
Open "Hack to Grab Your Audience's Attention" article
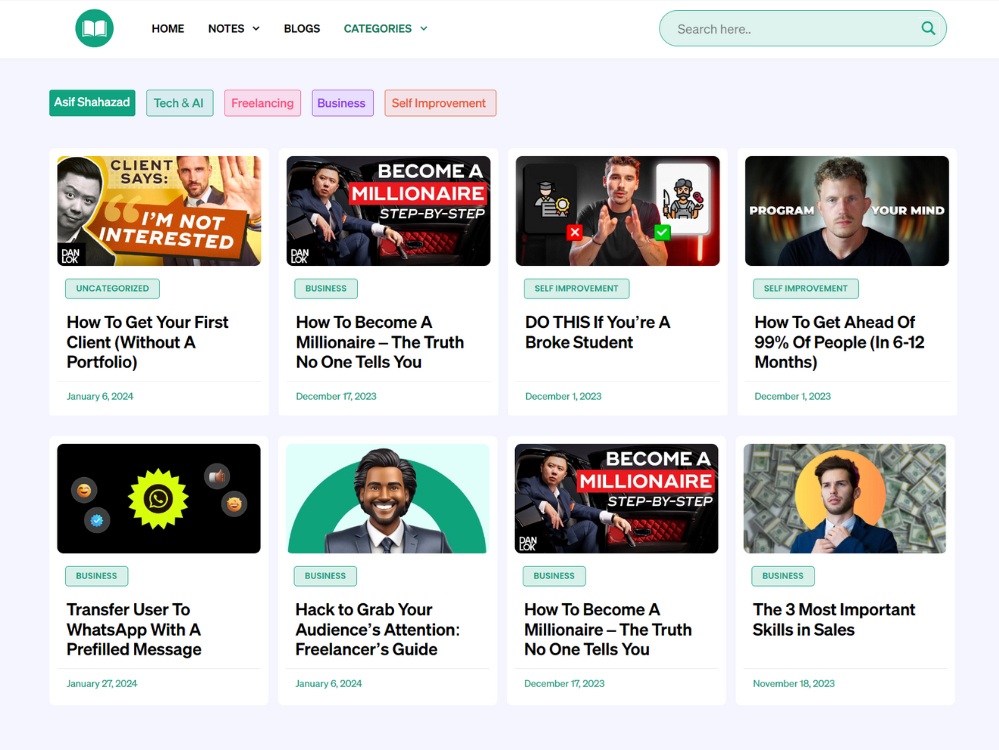(x=377, y=629)
